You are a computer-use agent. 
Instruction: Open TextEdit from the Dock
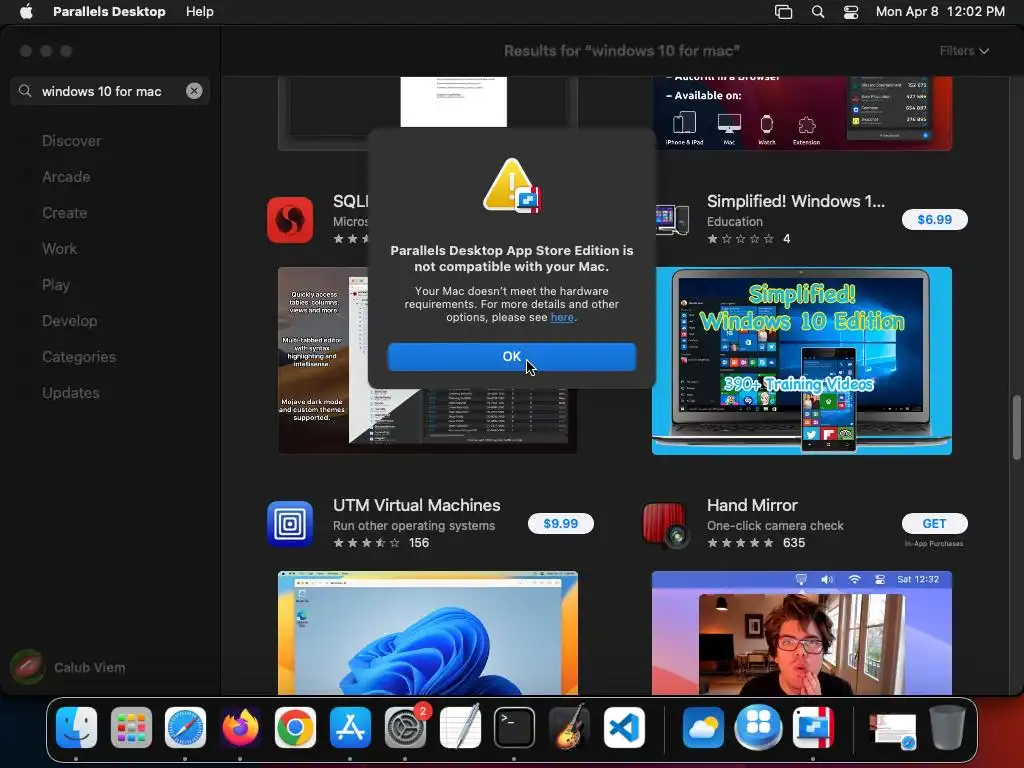pos(460,727)
